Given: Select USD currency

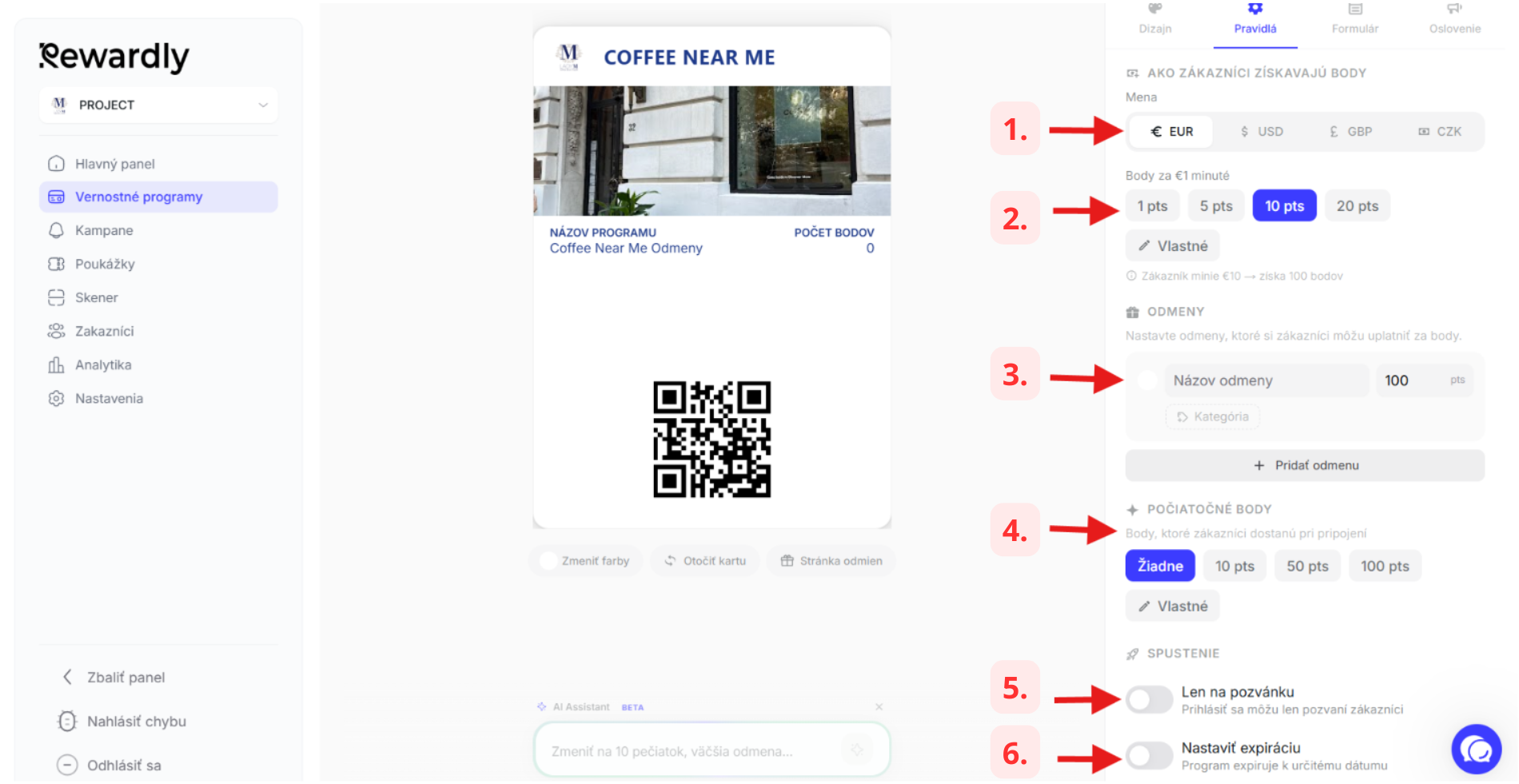Looking at the screenshot, I should 1262,132.
